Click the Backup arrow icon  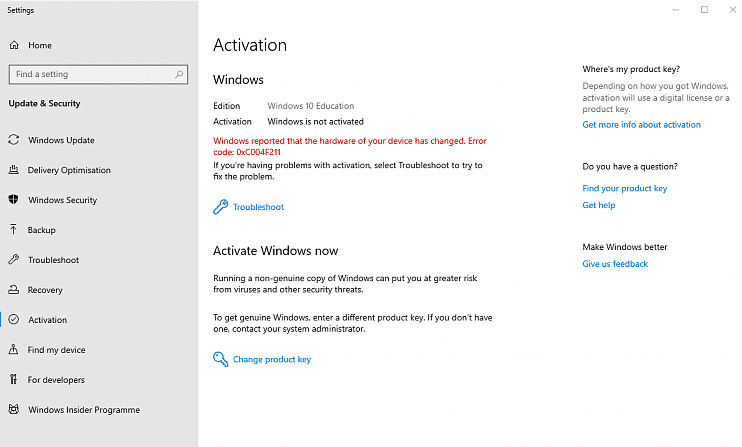click(x=13, y=229)
